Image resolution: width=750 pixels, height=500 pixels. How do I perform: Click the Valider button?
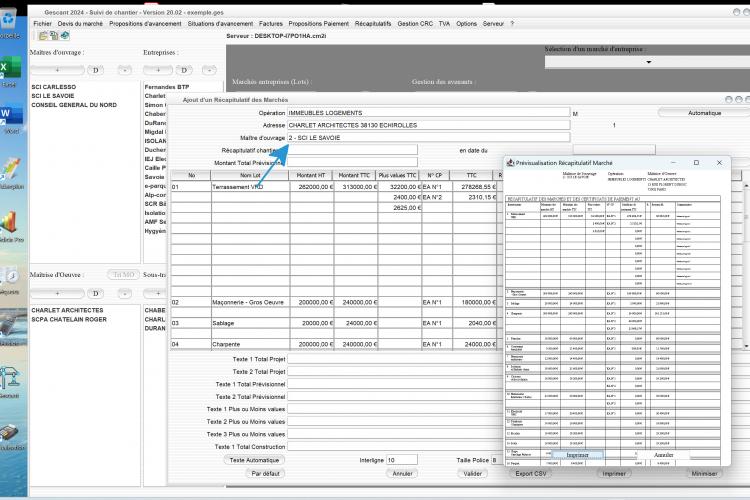473,474
